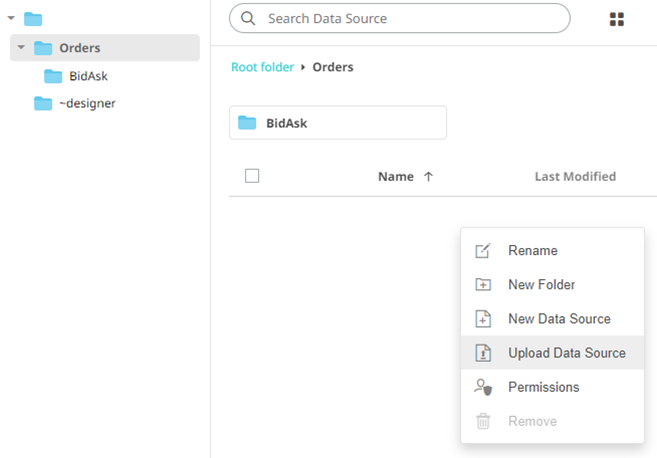The image size is (657, 458).
Task: Click the BidAsk folder icon in tree
Action: (x=54, y=76)
